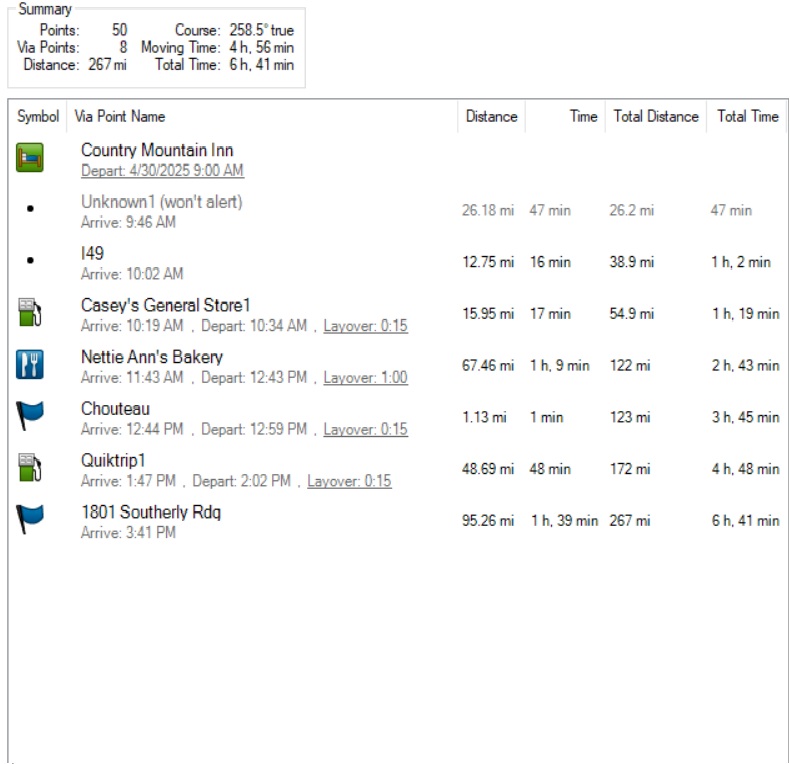This screenshot has height=764, width=790.
Task: Click the Course 258.5° true summary value
Action: pos(261,30)
